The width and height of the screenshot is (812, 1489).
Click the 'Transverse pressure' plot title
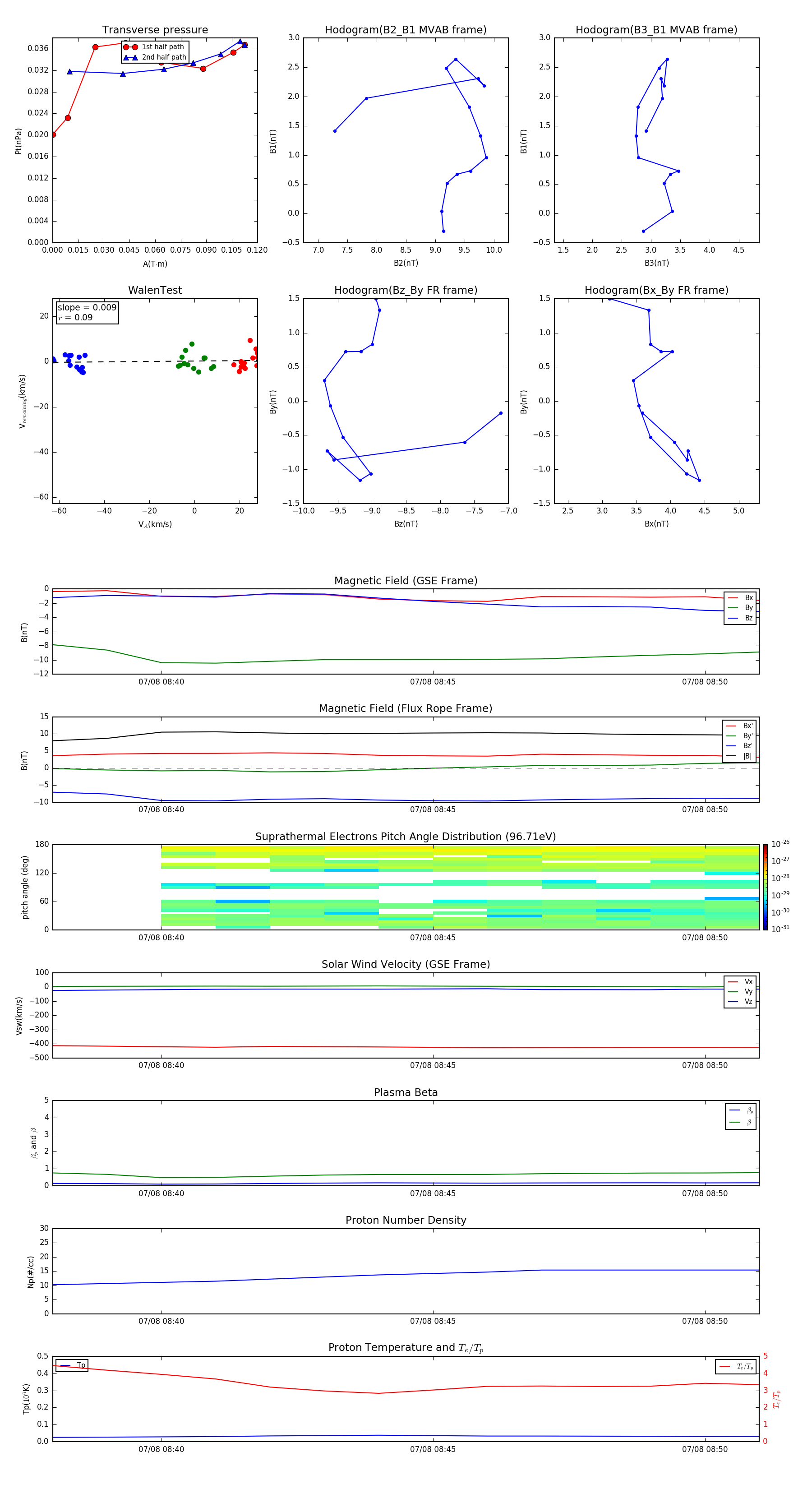point(155,30)
